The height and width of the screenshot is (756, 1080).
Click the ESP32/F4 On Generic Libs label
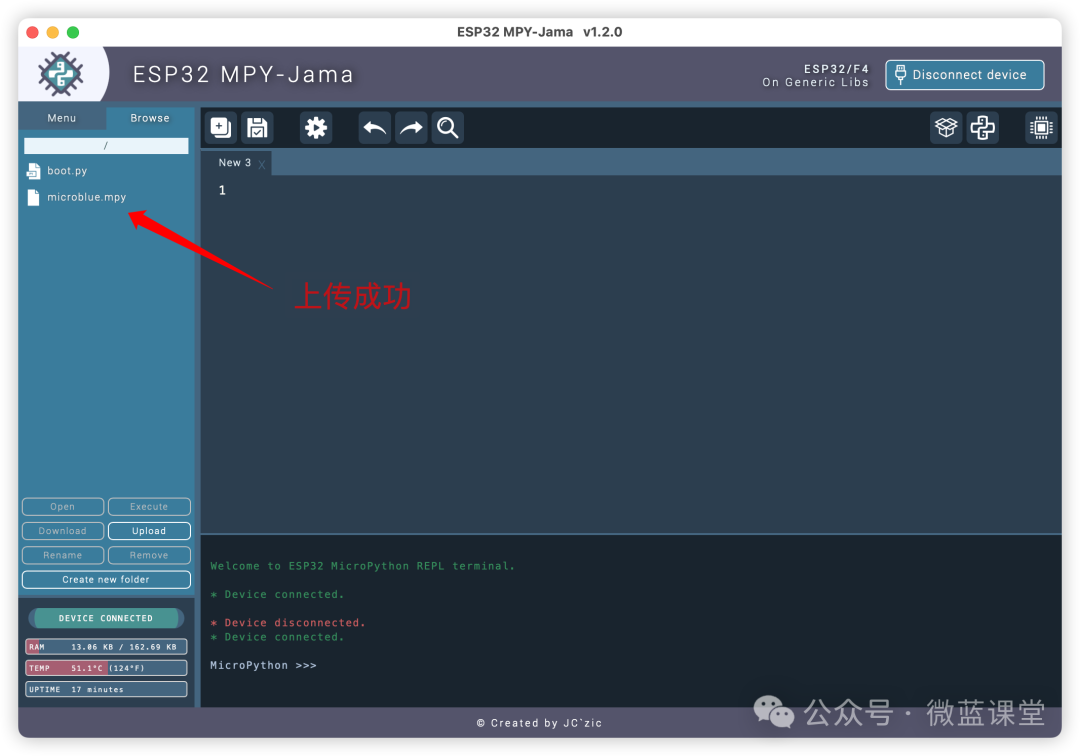click(x=816, y=75)
